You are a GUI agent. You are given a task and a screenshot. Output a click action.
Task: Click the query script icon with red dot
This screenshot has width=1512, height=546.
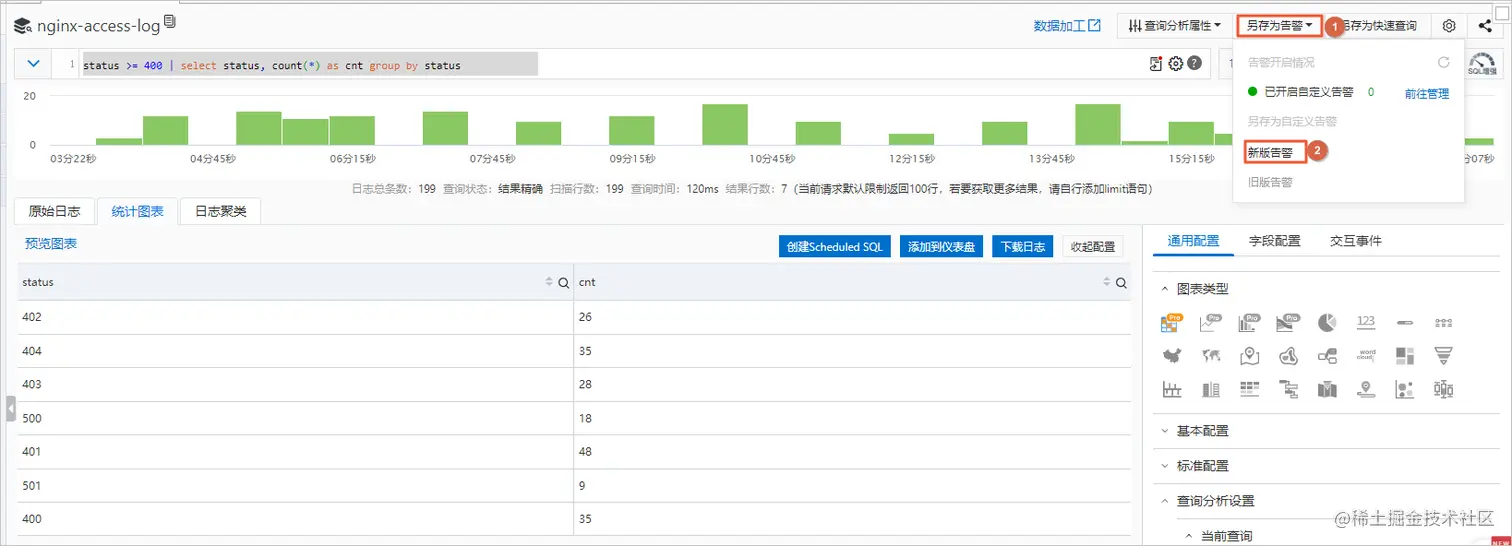pos(1157,64)
